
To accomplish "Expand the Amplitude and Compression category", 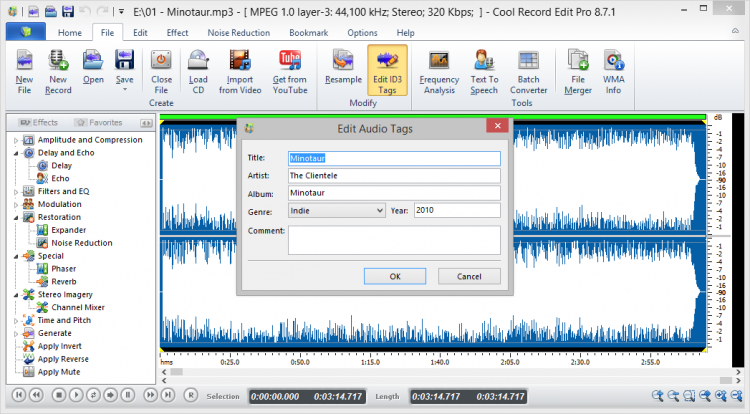I will (x=16, y=140).
